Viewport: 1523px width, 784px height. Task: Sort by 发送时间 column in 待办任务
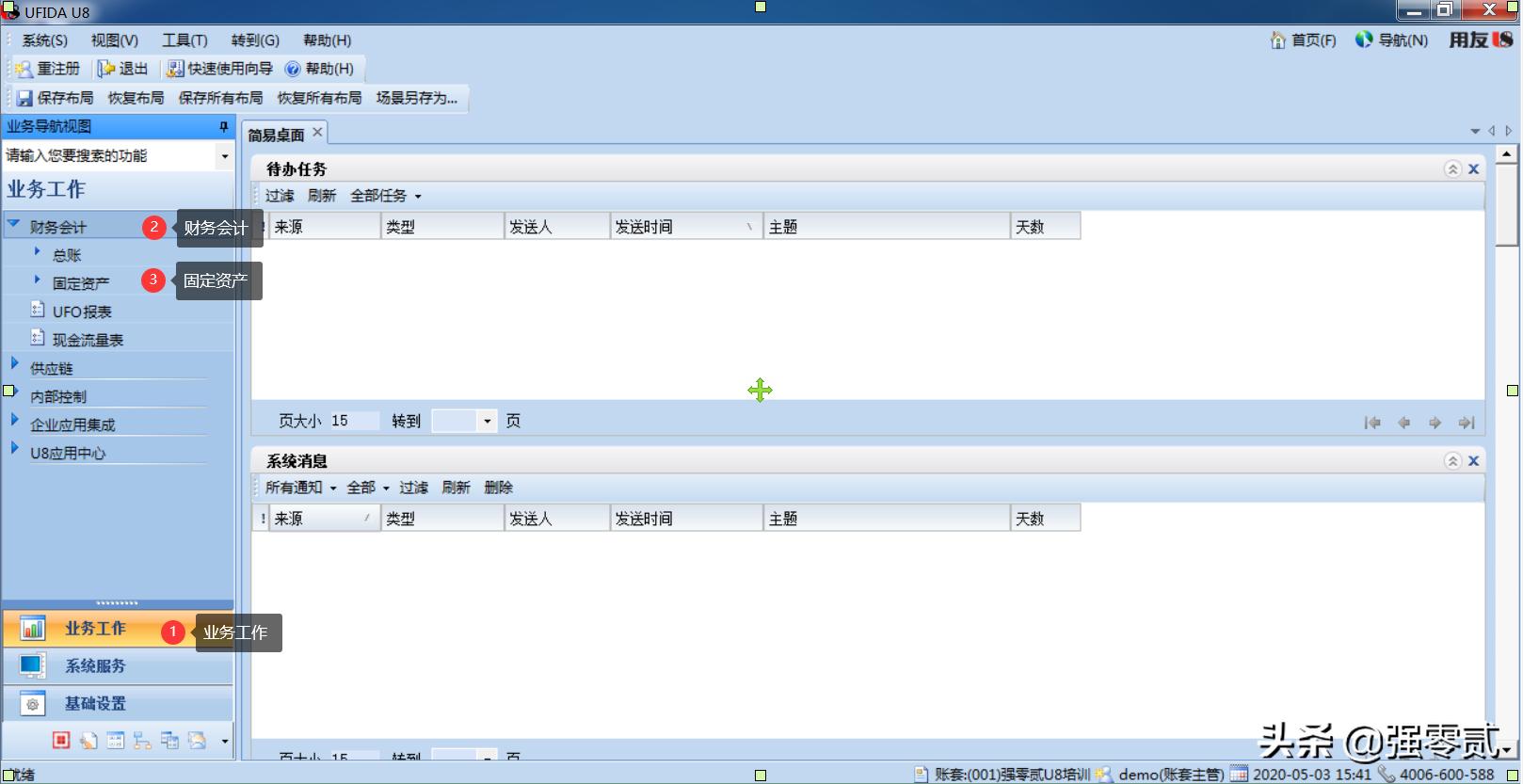click(x=686, y=227)
